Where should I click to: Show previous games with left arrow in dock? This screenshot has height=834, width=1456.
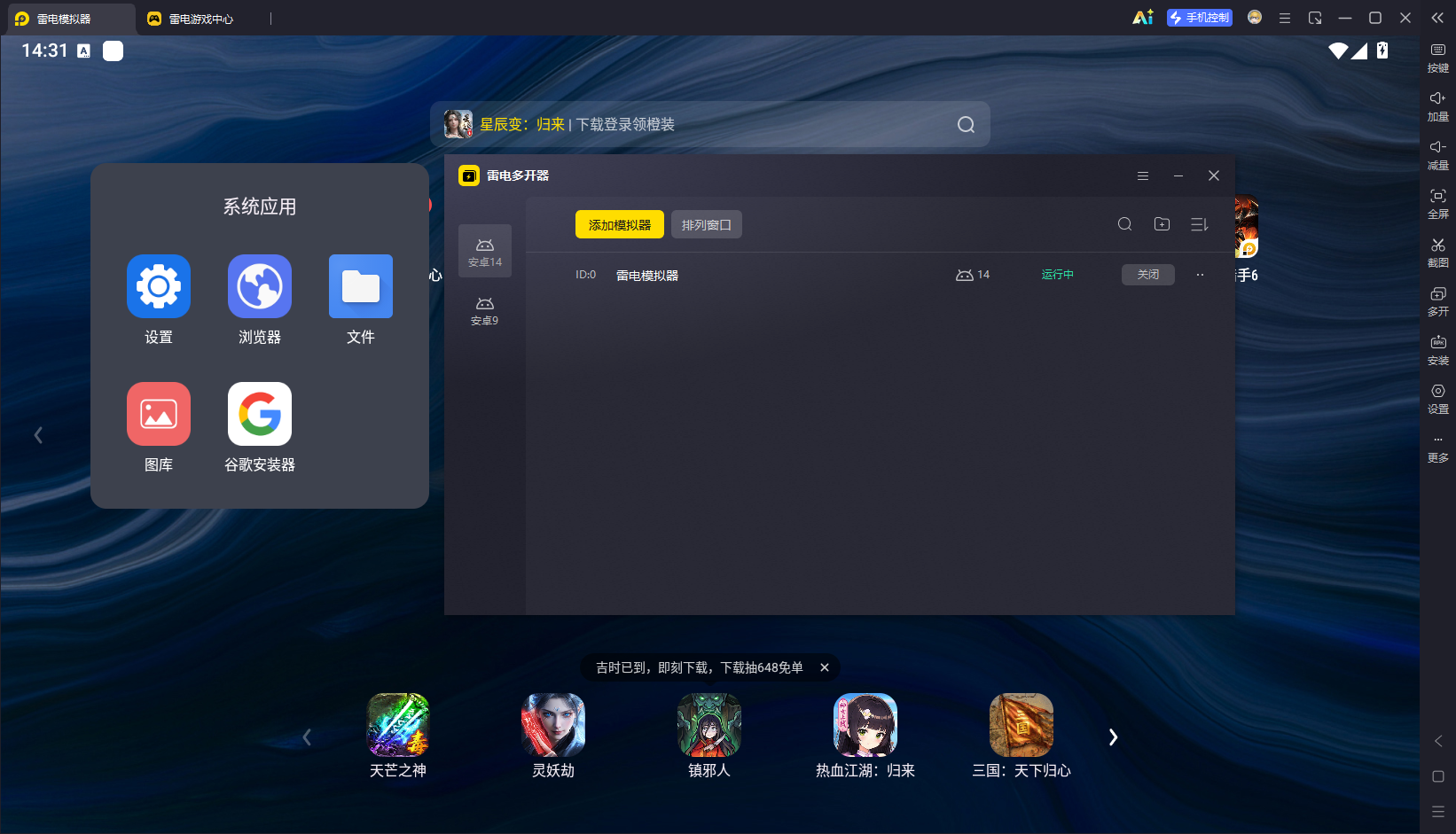307,737
